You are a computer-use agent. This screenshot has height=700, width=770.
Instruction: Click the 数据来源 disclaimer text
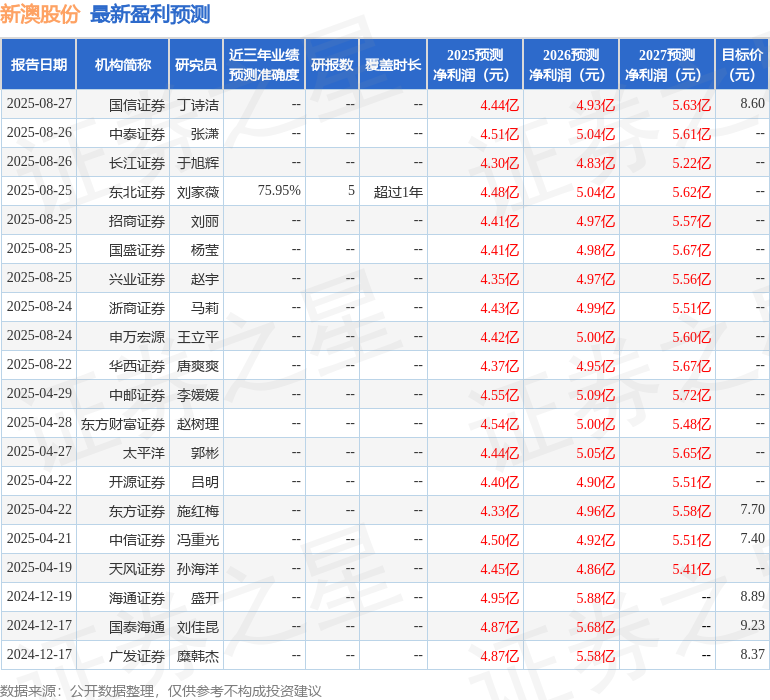pos(161,691)
